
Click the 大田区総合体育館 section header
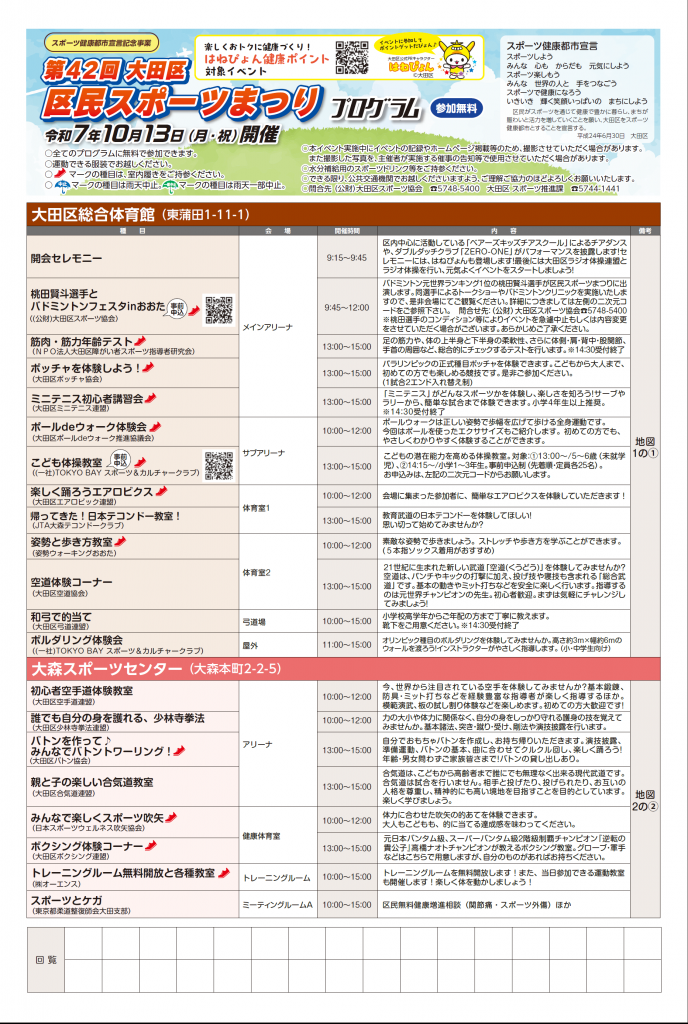[x=343, y=216]
